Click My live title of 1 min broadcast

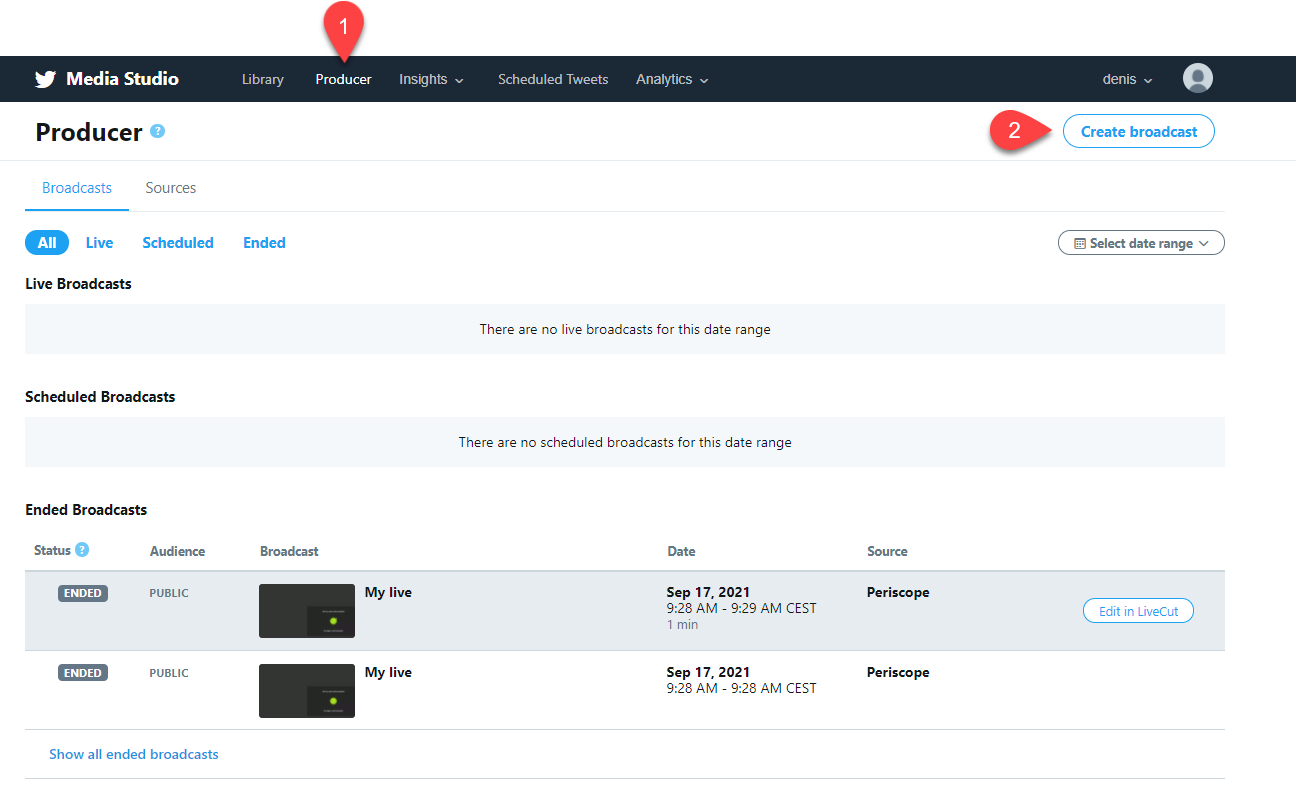click(388, 592)
